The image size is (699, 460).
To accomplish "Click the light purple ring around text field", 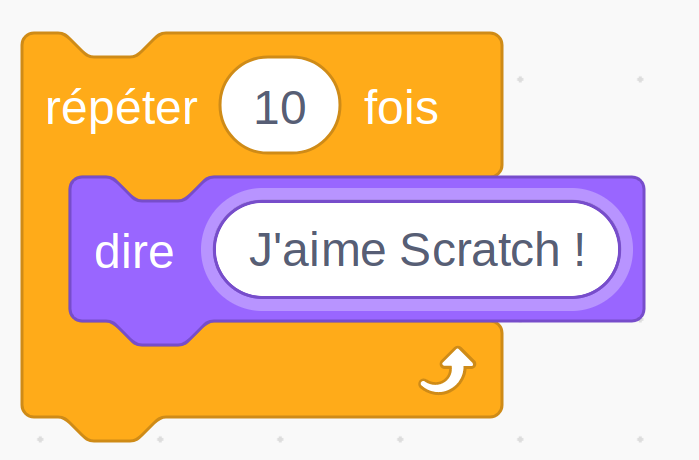I will pos(416,194).
